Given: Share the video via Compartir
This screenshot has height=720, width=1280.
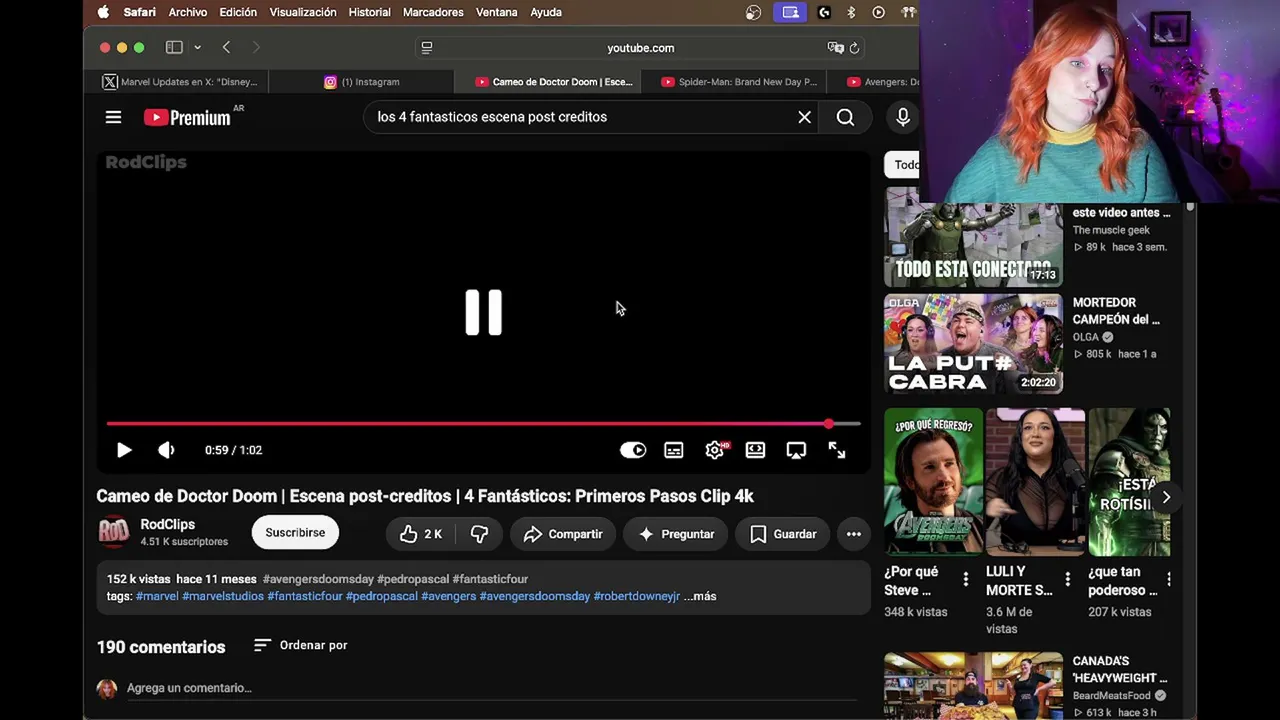Looking at the screenshot, I should pyautogui.click(x=563, y=534).
